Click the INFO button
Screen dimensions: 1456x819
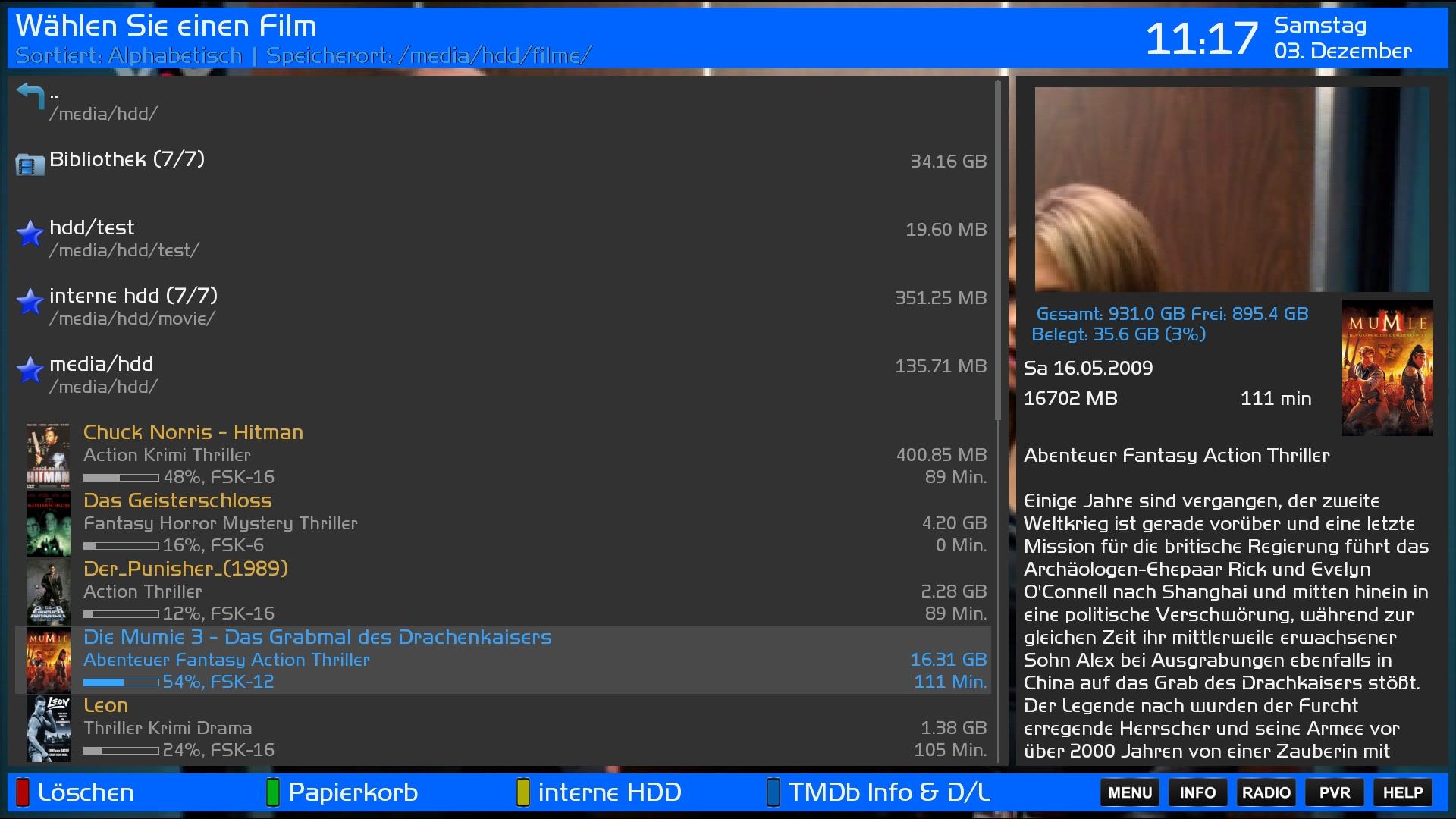point(1197,792)
